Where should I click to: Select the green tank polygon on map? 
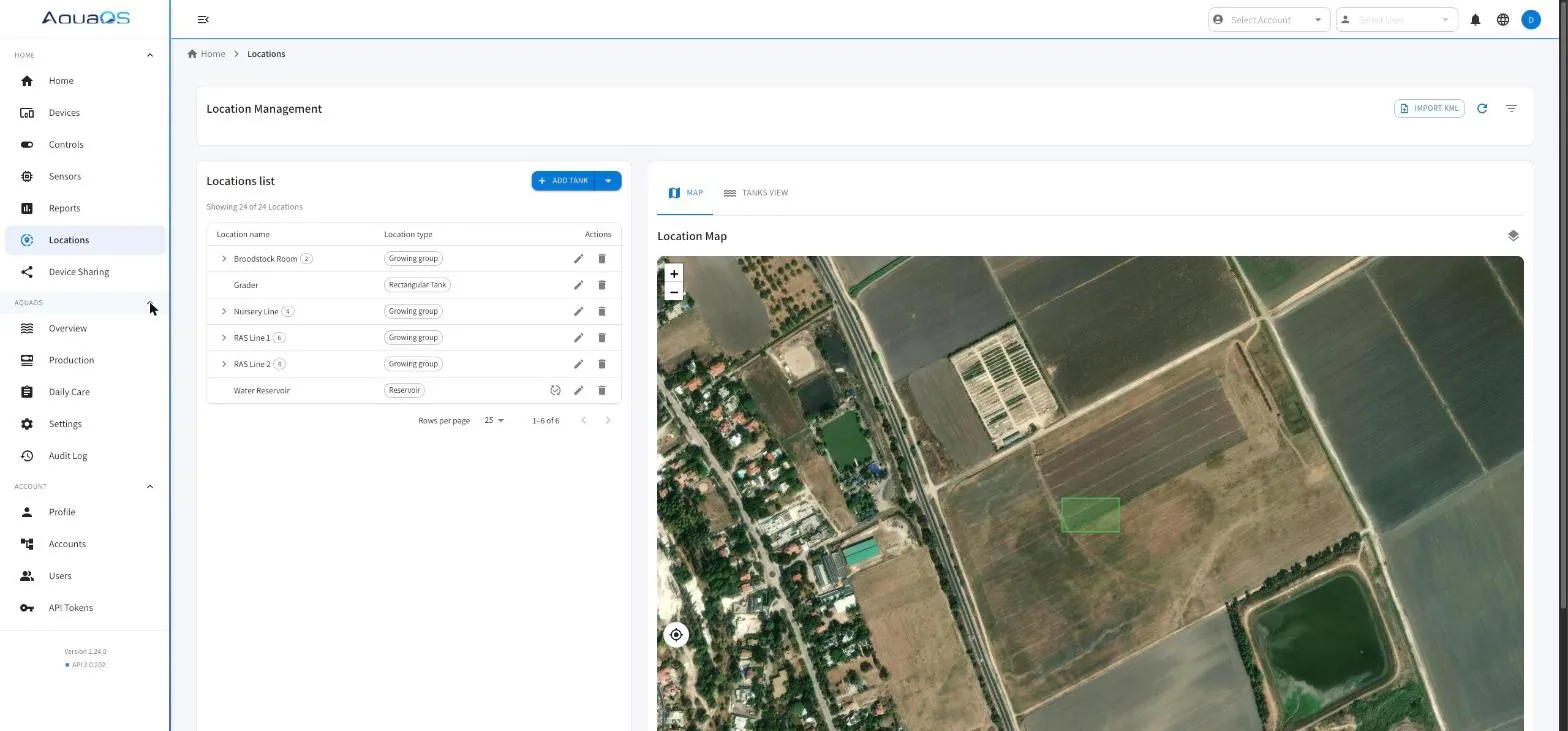point(1090,515)
